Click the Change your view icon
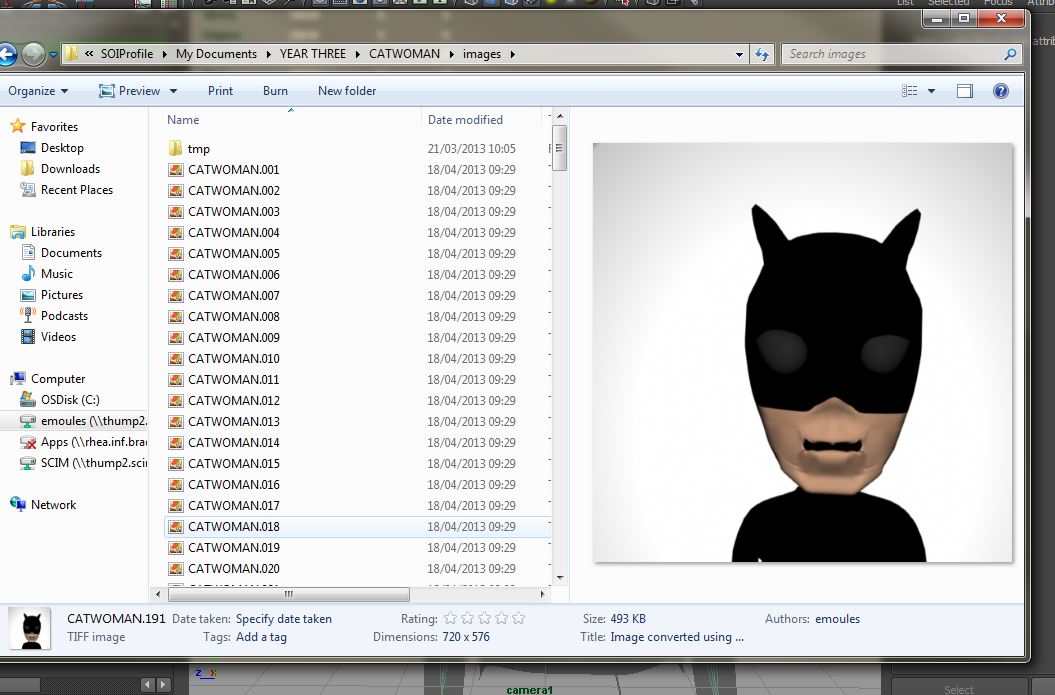This screenshot has width=1055, height=695. click(x=910, y=91)
